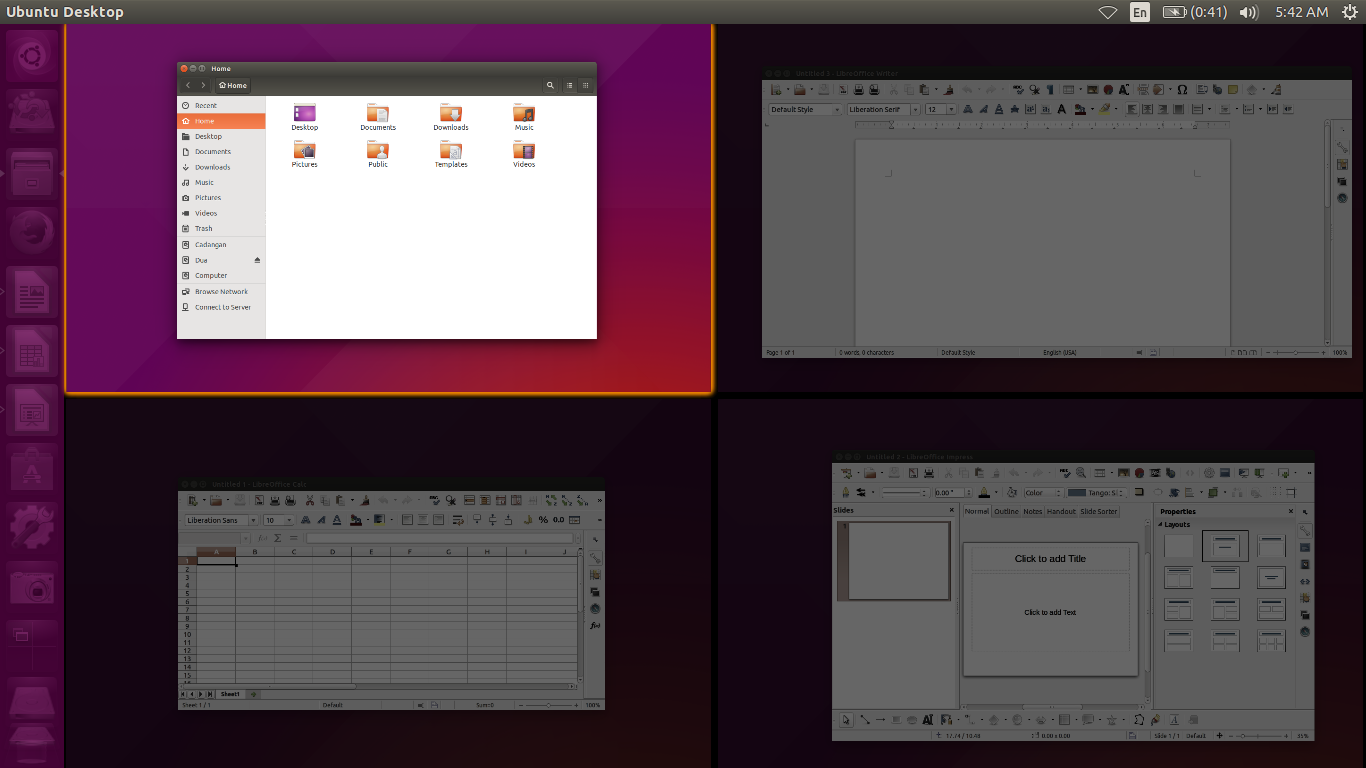Switch to Normal tab in Impress

tap(976, 511)
